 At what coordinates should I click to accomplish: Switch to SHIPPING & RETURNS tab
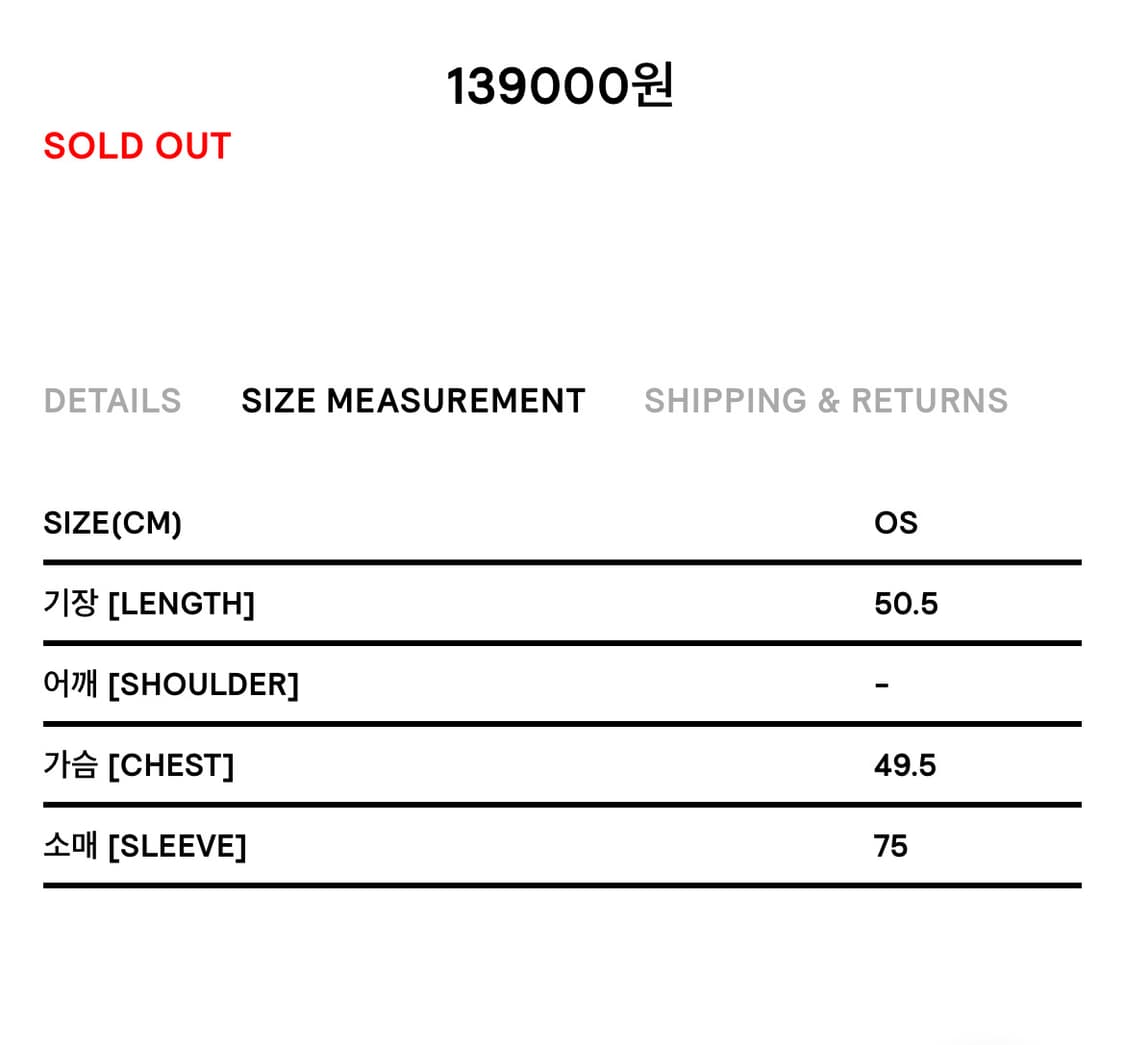pyautogui.click(x=825, y=401)
